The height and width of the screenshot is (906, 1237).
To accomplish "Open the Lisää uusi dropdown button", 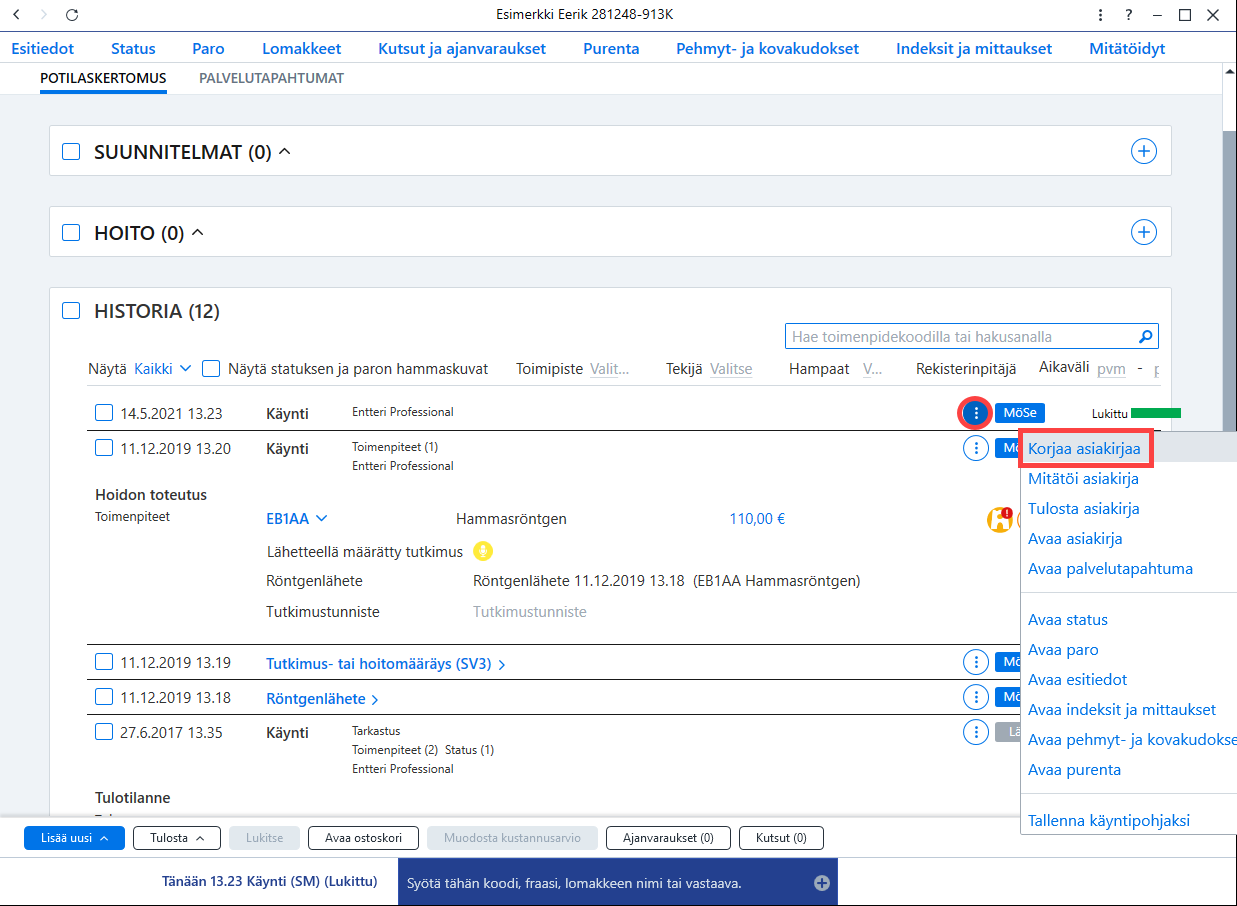I will [x=74, y=838].
